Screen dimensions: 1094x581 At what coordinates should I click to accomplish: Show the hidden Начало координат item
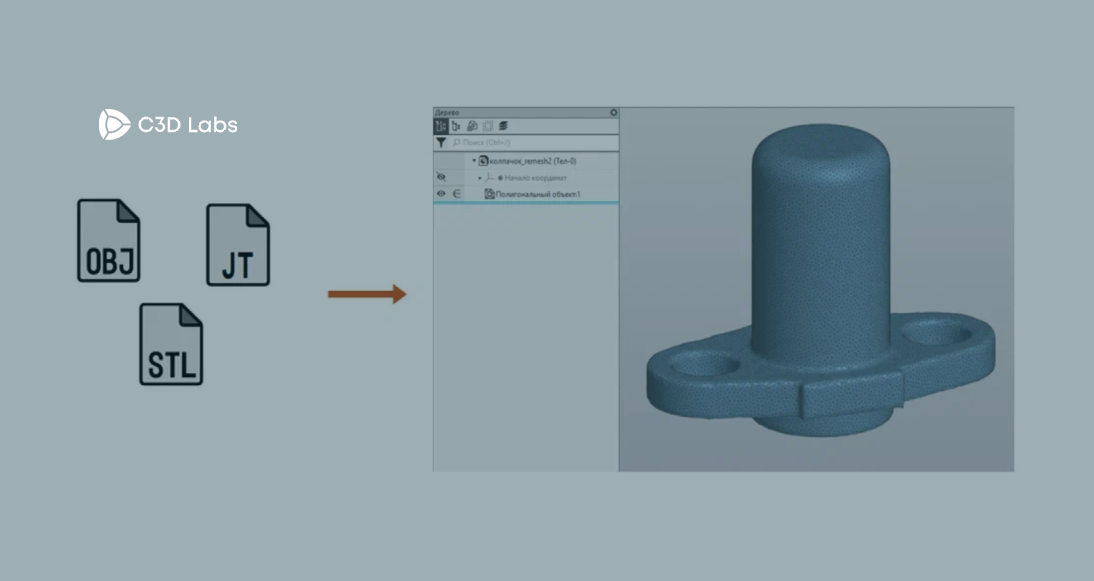coord(441,177)
